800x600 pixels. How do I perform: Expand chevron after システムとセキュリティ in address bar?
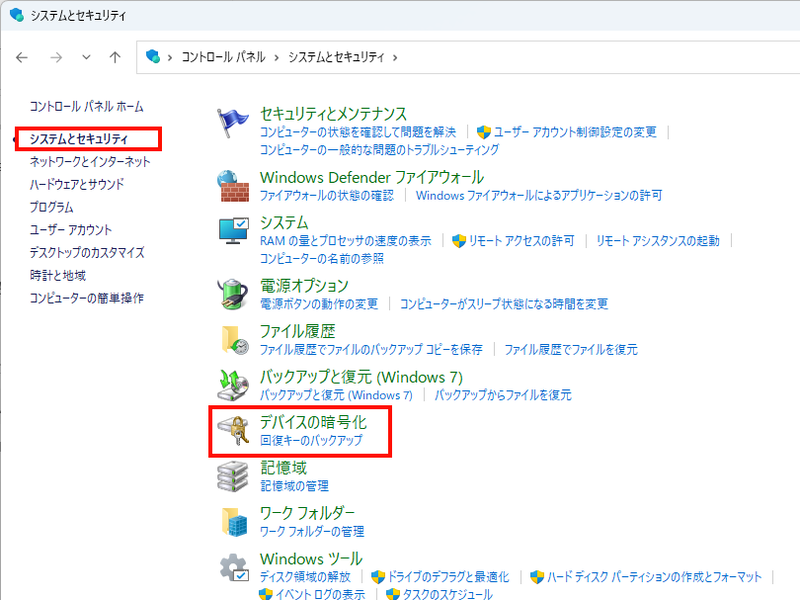(x=395, y=58)
